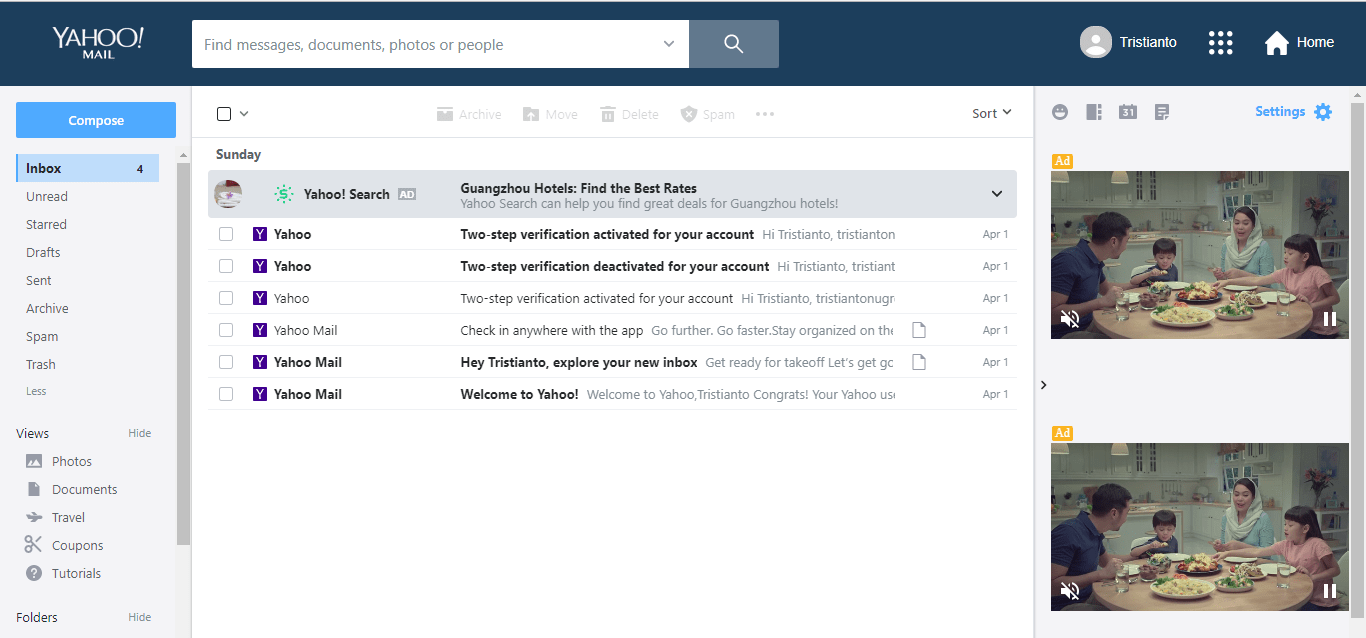The width and height of the screenshot is (1366, 638).
Task: Select the Inbox folder
Action: [88, 168]
